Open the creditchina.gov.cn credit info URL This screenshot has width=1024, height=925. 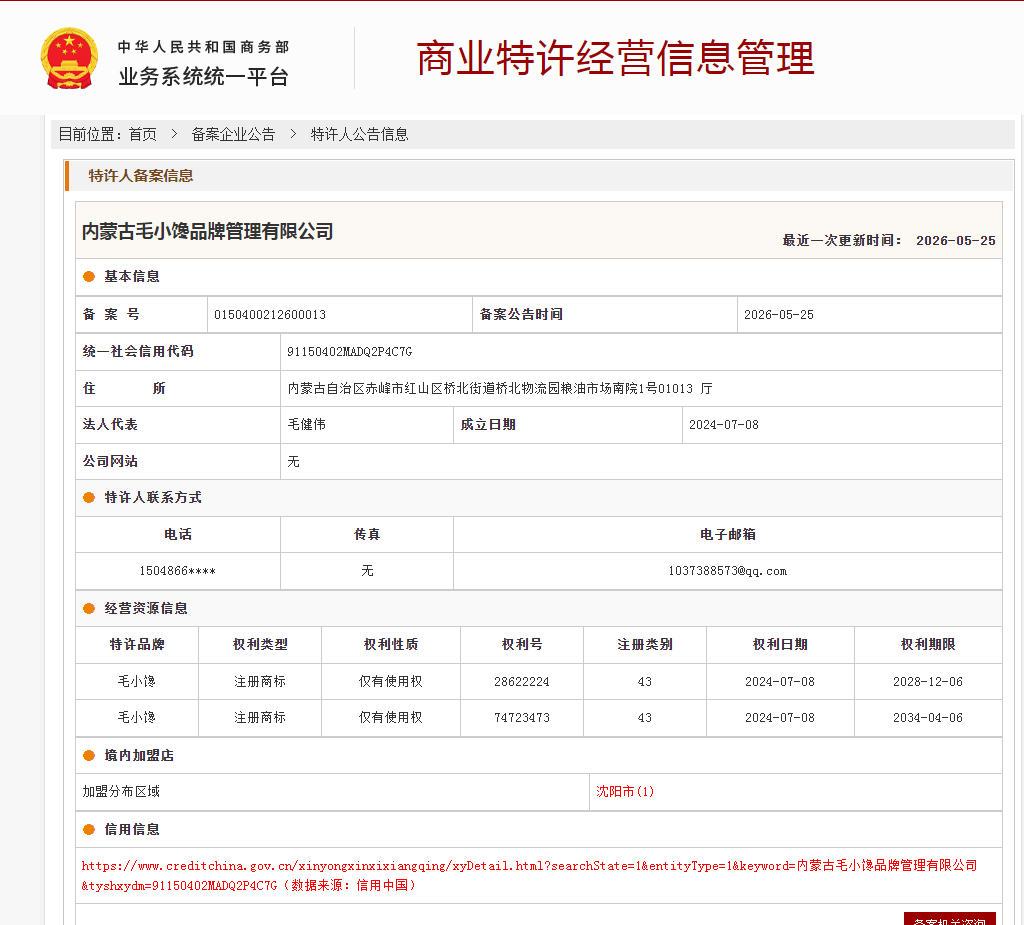pos(529,875)
